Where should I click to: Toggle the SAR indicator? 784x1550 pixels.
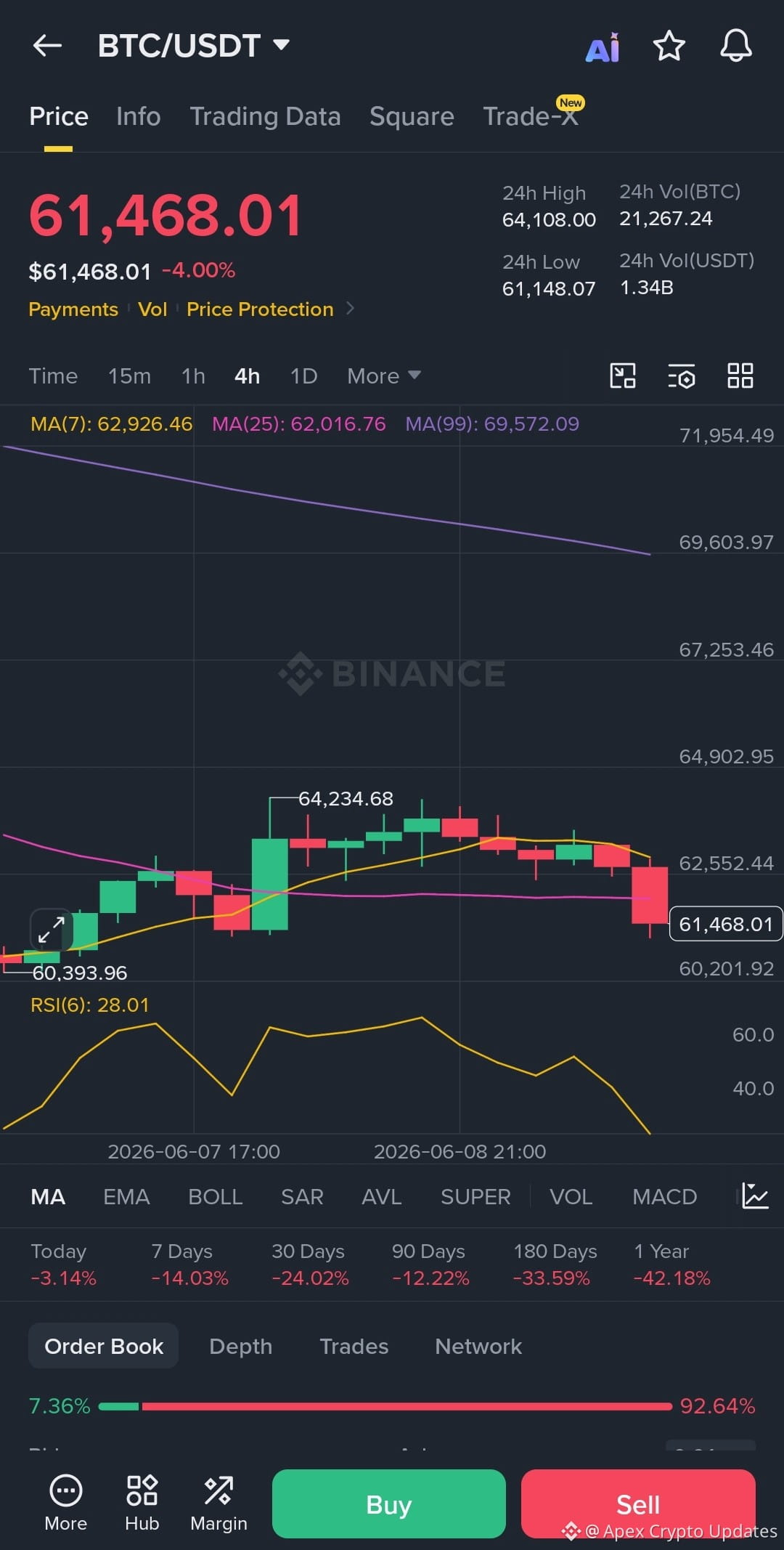pyautogui.click(x=302, y=1196)
